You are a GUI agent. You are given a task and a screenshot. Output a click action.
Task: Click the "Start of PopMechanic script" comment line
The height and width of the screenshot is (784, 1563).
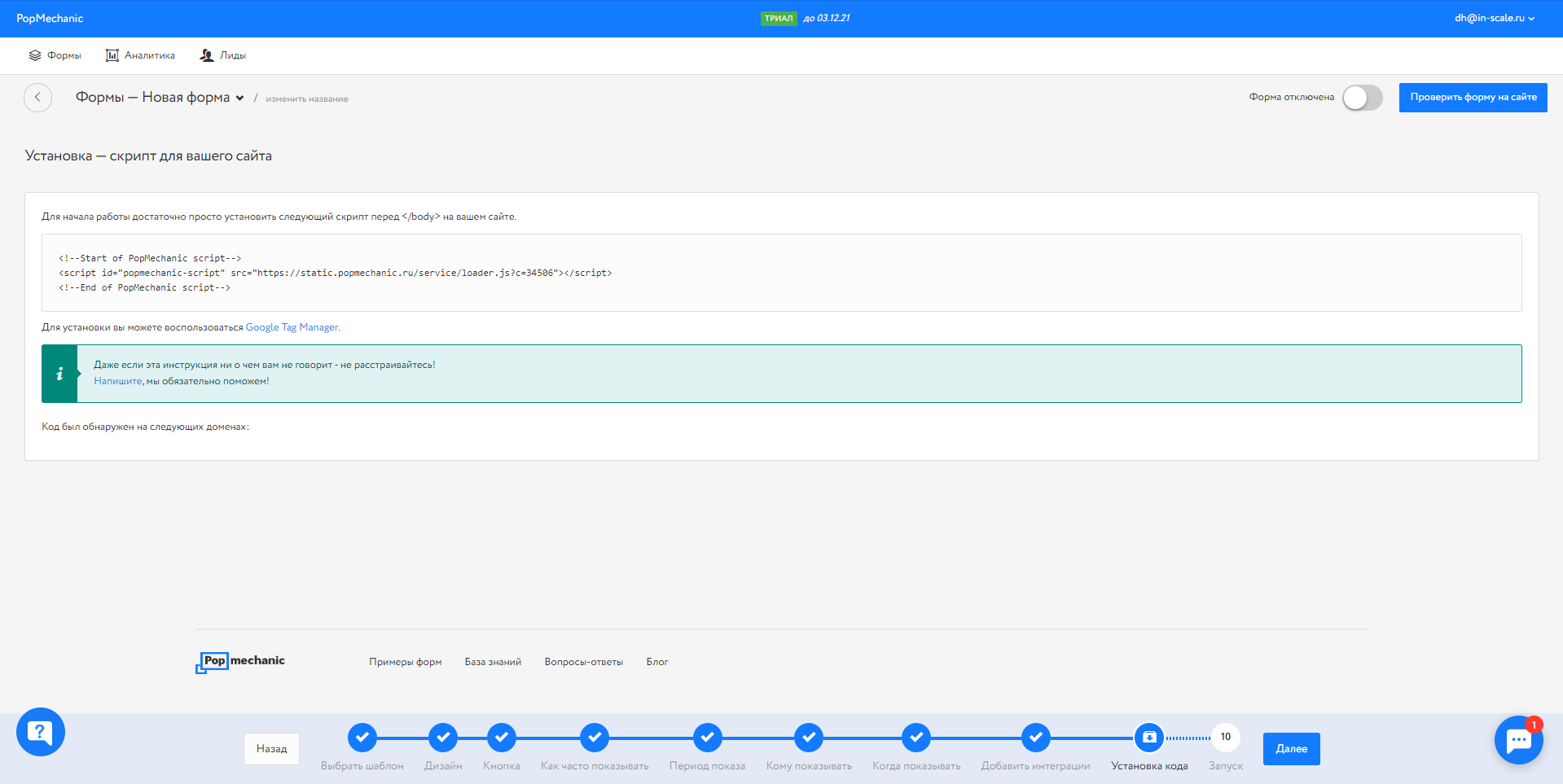[150, 258]
